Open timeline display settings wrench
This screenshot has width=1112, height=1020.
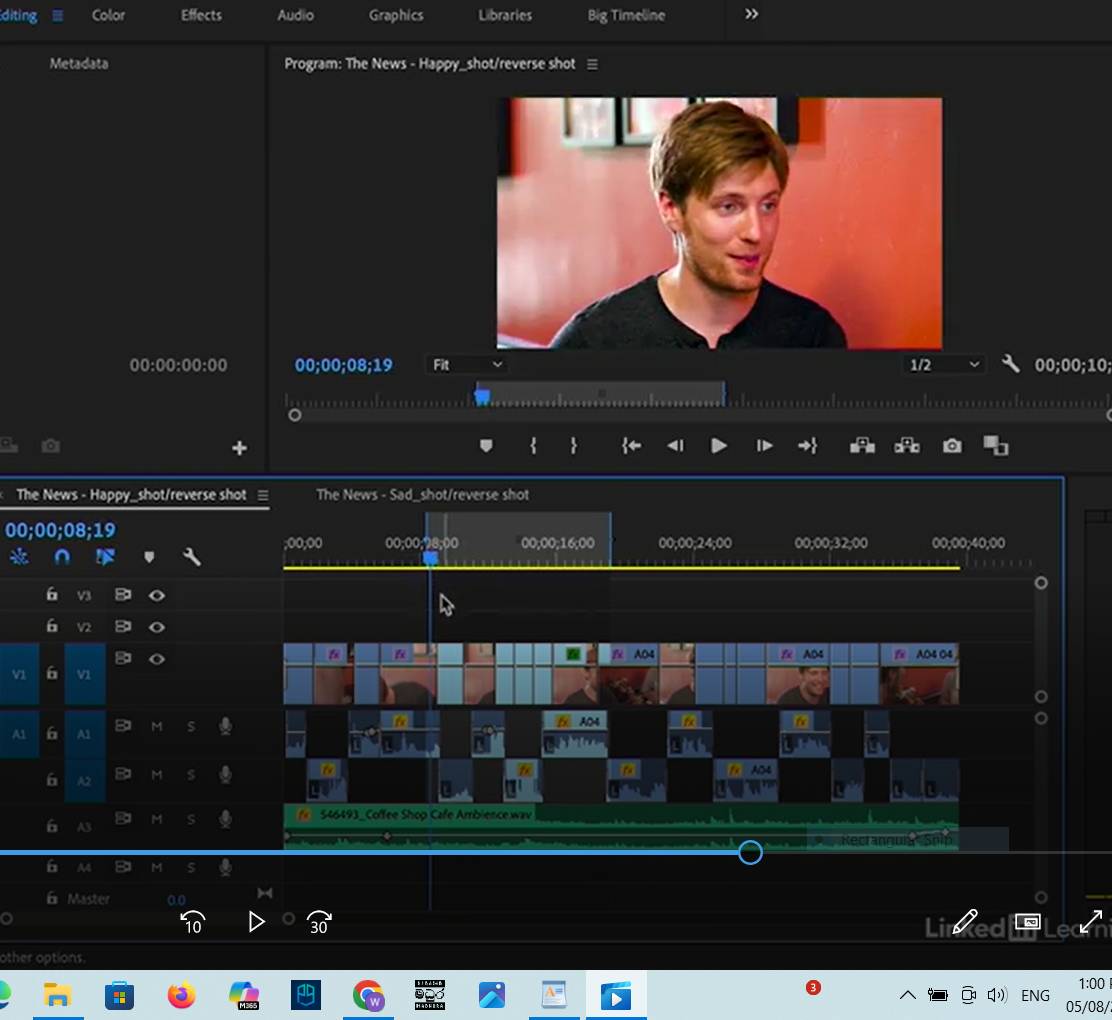[x=192, y=557]
